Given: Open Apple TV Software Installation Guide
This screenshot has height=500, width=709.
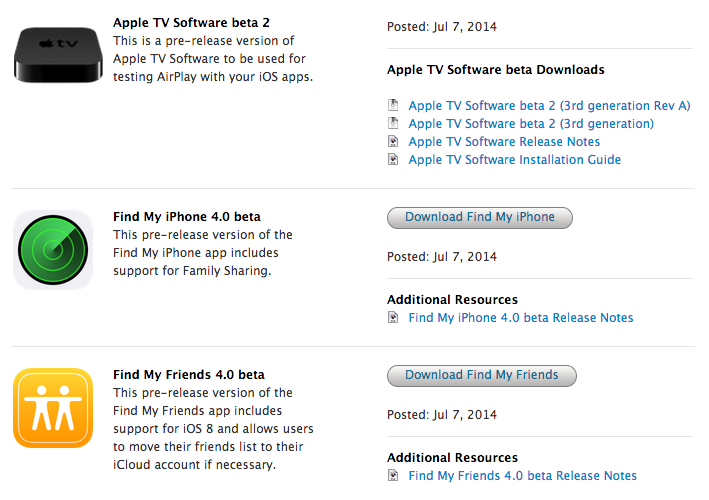Looking at the screenshot, I should coord(514,159).
